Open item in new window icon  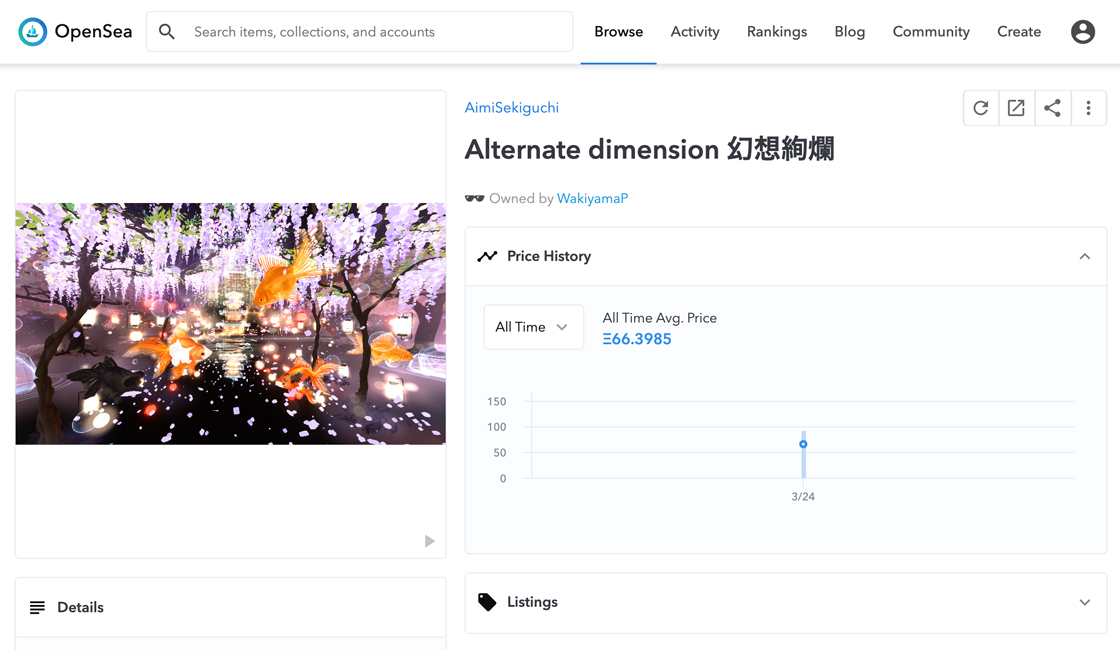coord(1016,108)
